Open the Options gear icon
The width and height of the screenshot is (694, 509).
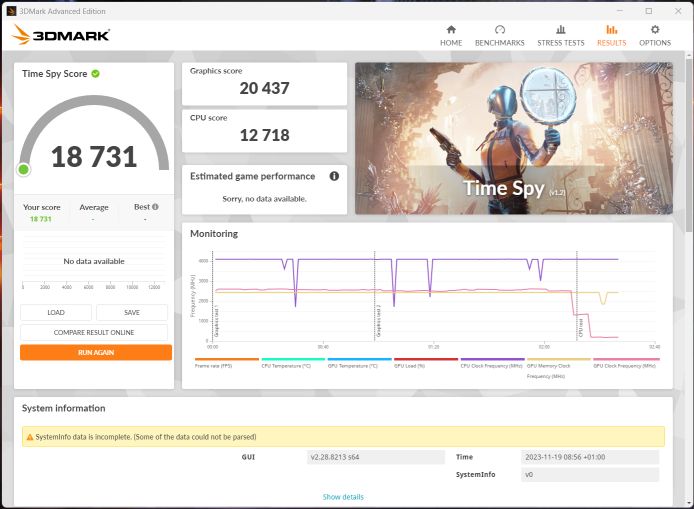[x=655, y=30]
